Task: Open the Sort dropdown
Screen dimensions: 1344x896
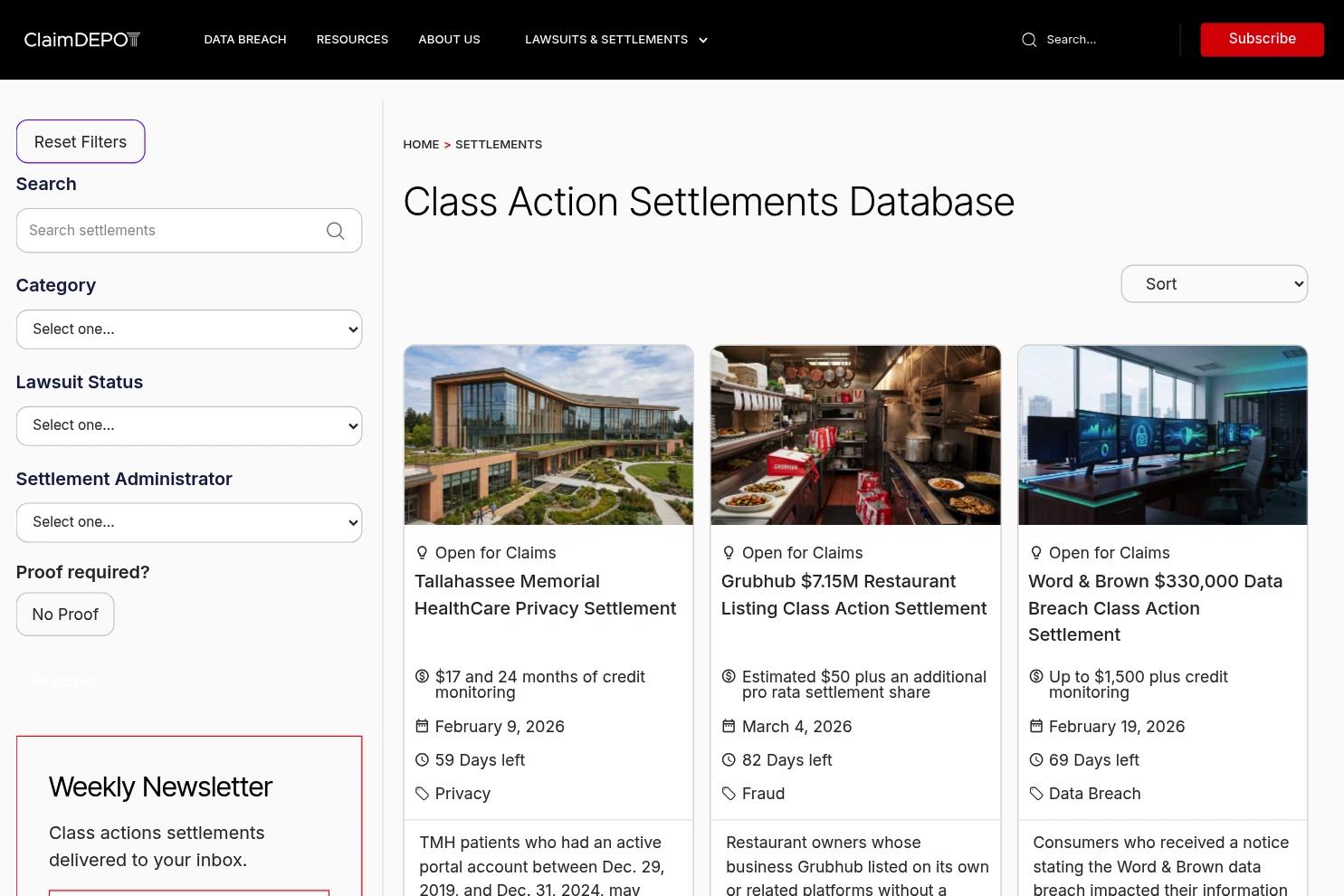Action: 1214,283
